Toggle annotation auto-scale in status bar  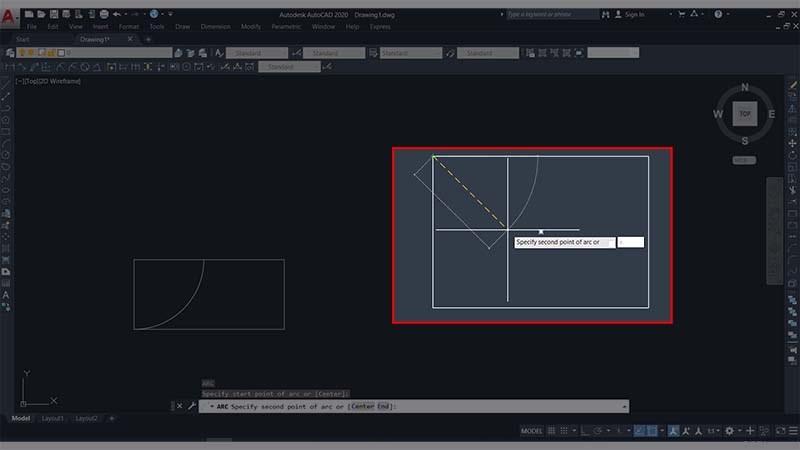pyautogui.click(x=686, y=431)
